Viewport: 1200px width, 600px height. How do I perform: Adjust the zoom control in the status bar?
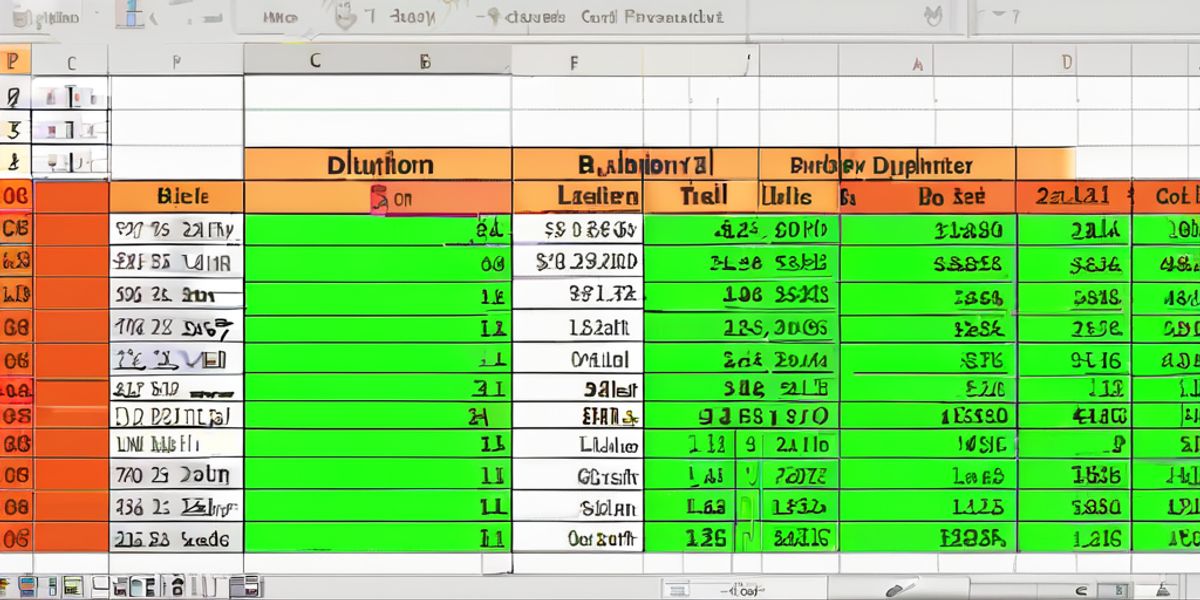pyautogui.click(x=745, y=589)
